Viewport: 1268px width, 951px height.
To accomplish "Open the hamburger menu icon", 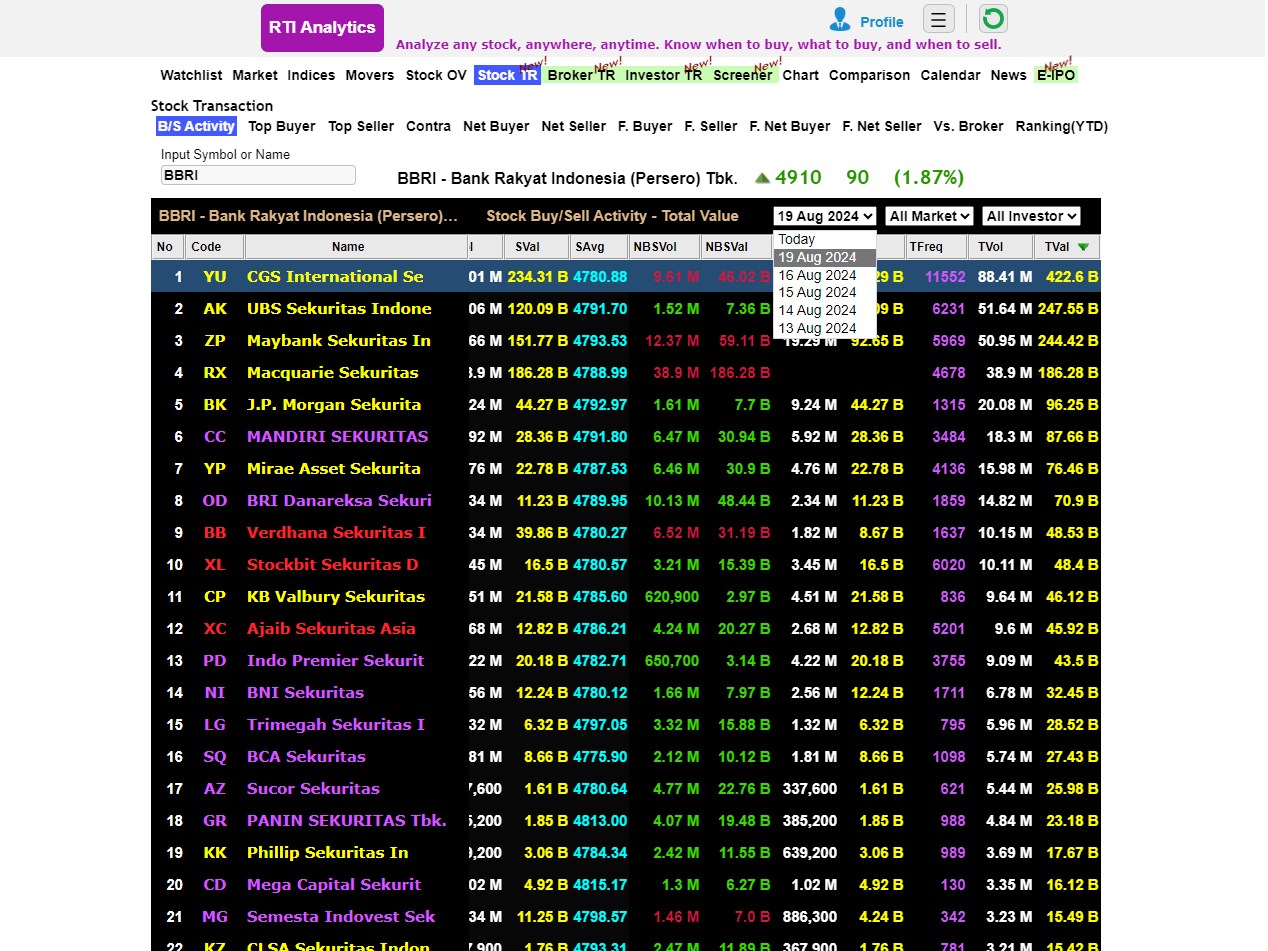I will 938,19.
